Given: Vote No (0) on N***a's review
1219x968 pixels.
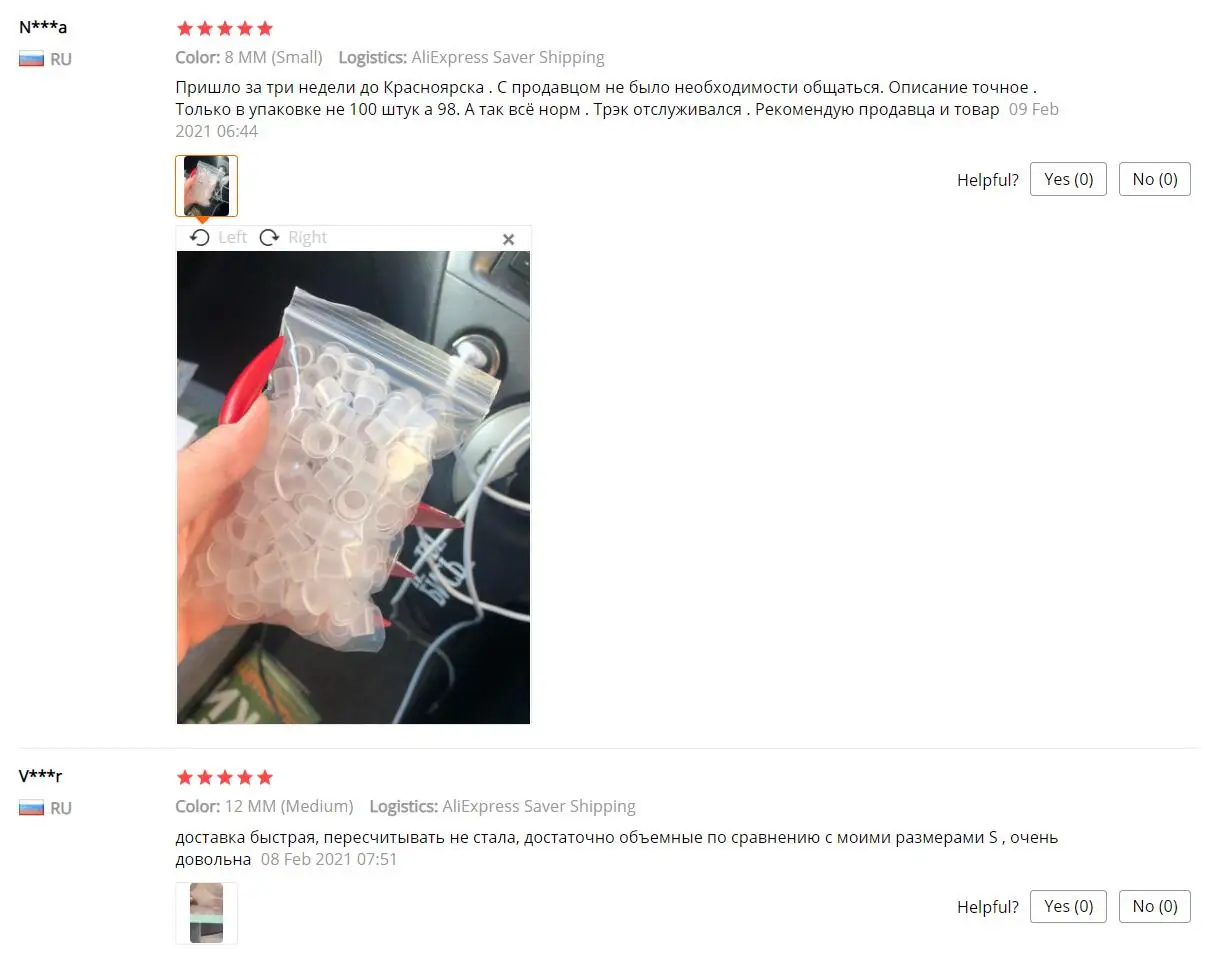Looking at the screenshot, I should 1155,179.
